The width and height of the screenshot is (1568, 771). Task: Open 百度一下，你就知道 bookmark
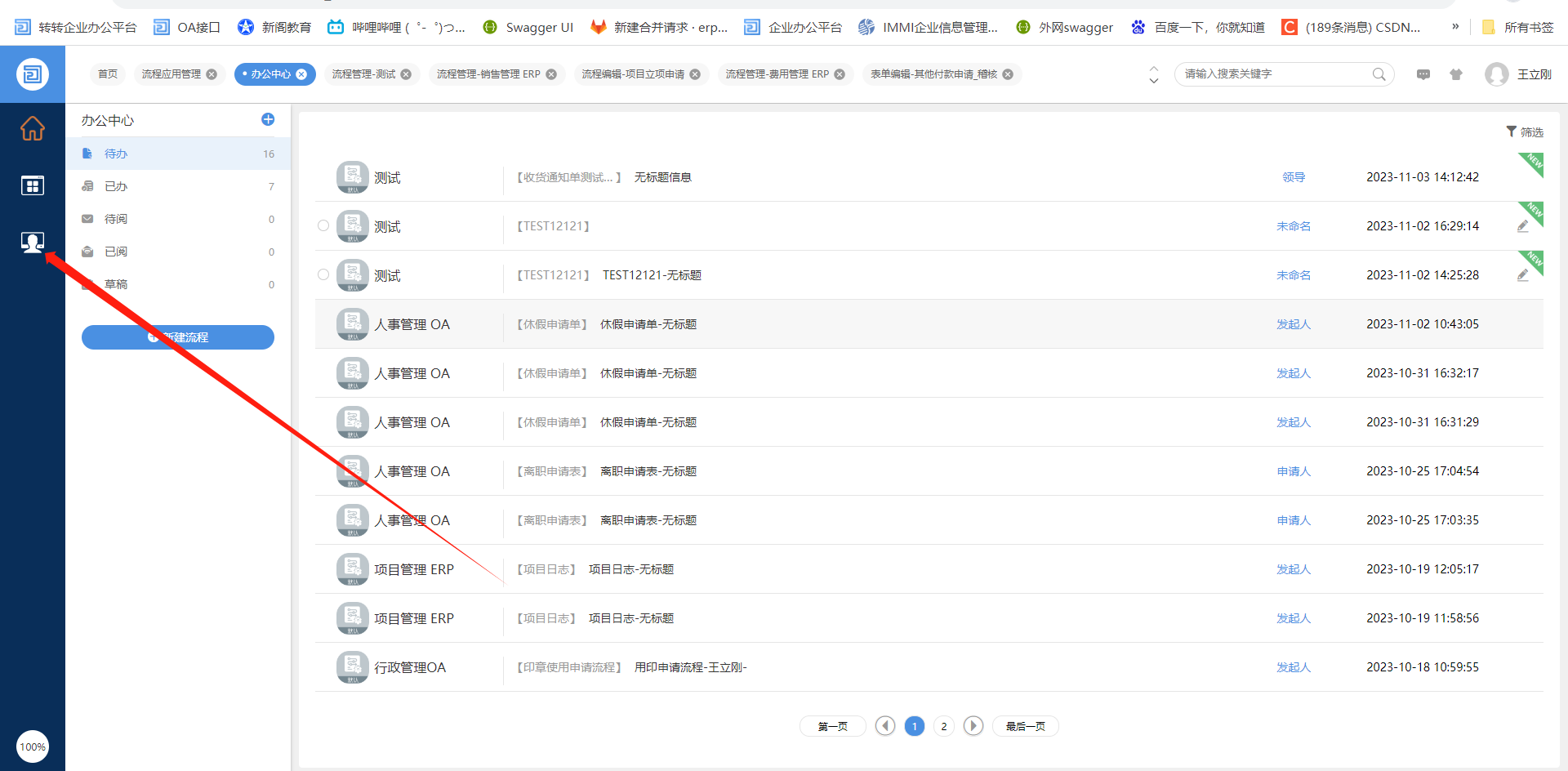pyautogui.click(x=1198, y=27)
